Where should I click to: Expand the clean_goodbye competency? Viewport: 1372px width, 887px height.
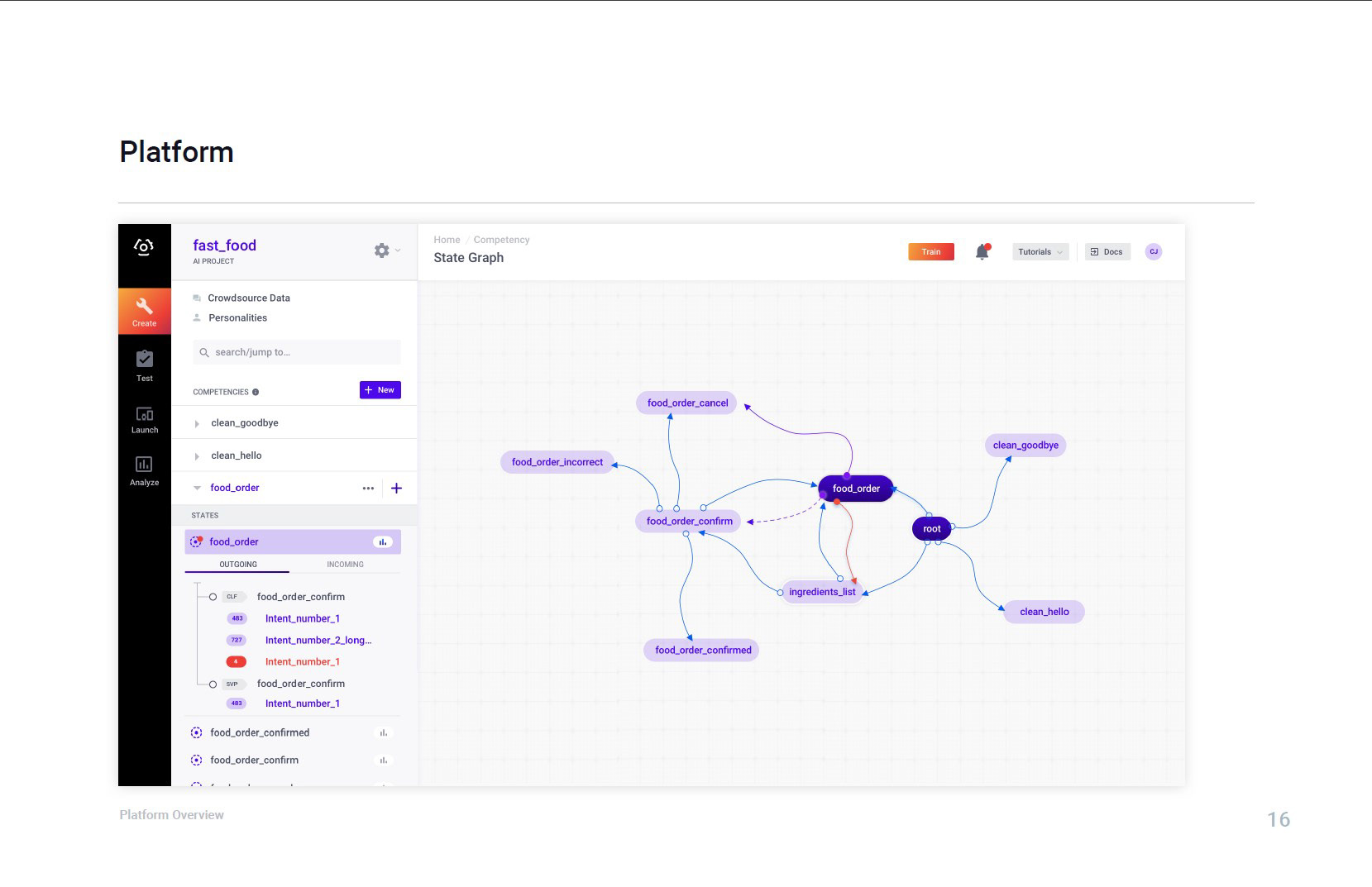[x=197, y=424]
